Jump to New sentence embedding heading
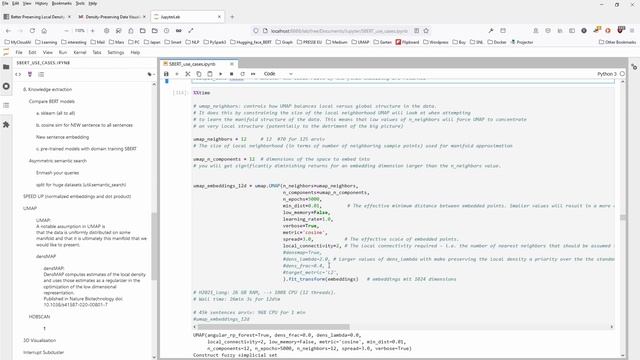 pyautogui.click(x=62, y=137)
